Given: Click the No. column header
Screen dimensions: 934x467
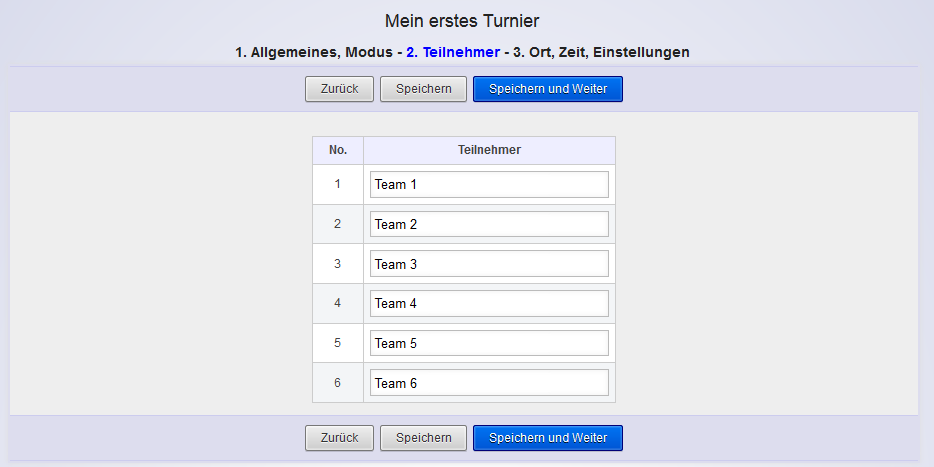Looking at the screenshot, I should 338,150.
